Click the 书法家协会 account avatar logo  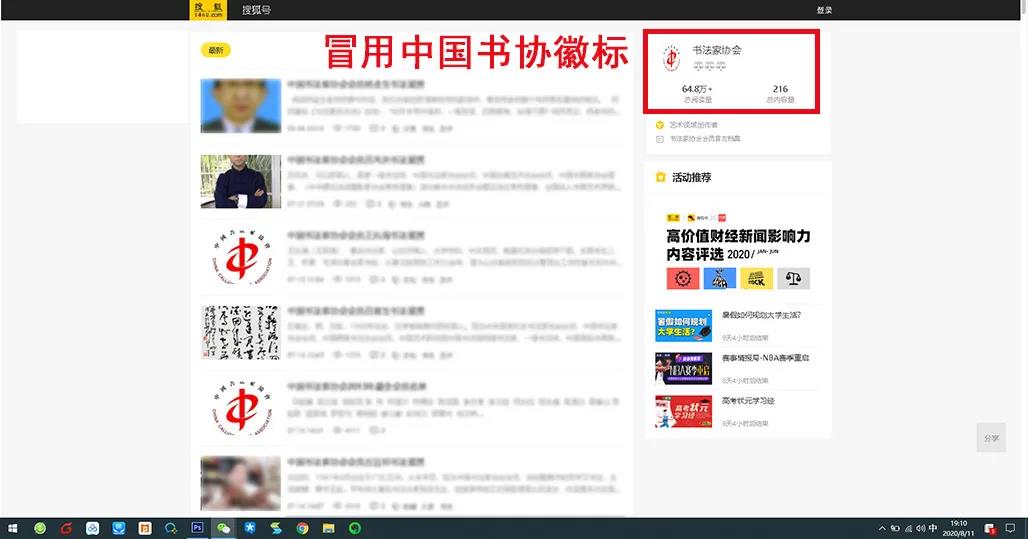point(671,58)
